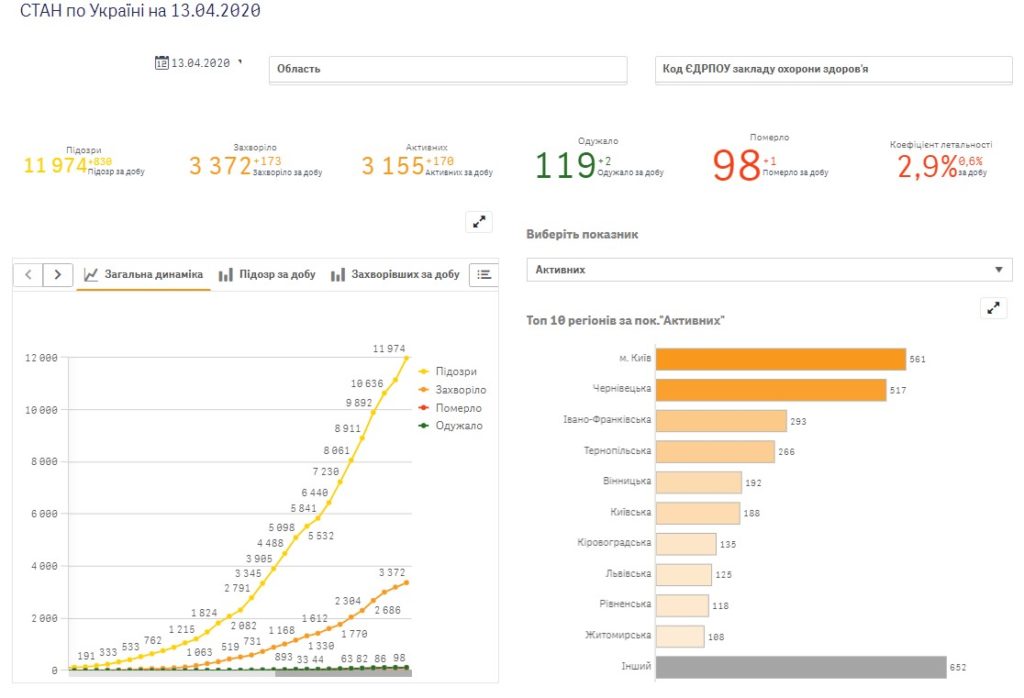Screen dimensions: 1024x698
Task: Open the Активних indicator dropdown
Action: (769, 270)
